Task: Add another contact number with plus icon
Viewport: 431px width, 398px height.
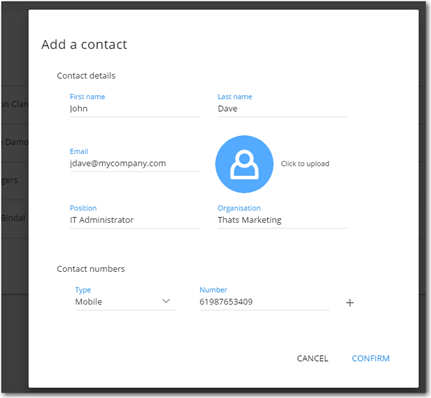Action: (350, 303)
